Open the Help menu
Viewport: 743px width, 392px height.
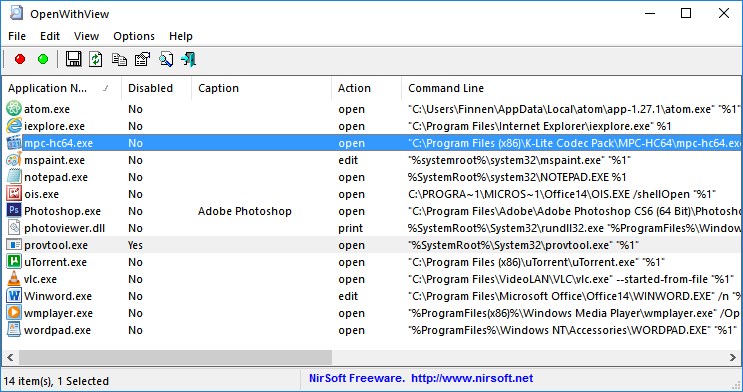181,36
